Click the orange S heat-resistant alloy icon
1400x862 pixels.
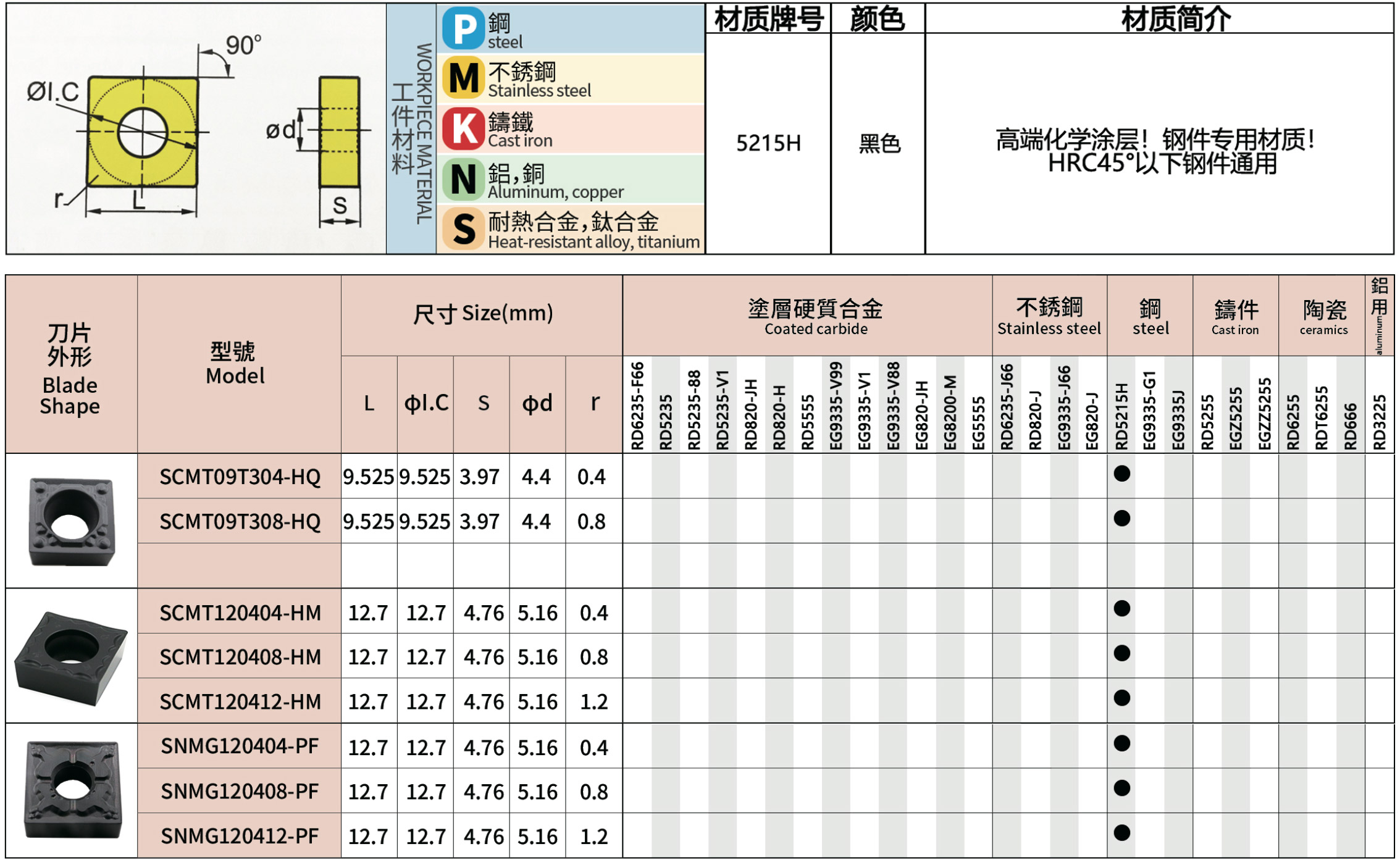(x=463, y=228)
